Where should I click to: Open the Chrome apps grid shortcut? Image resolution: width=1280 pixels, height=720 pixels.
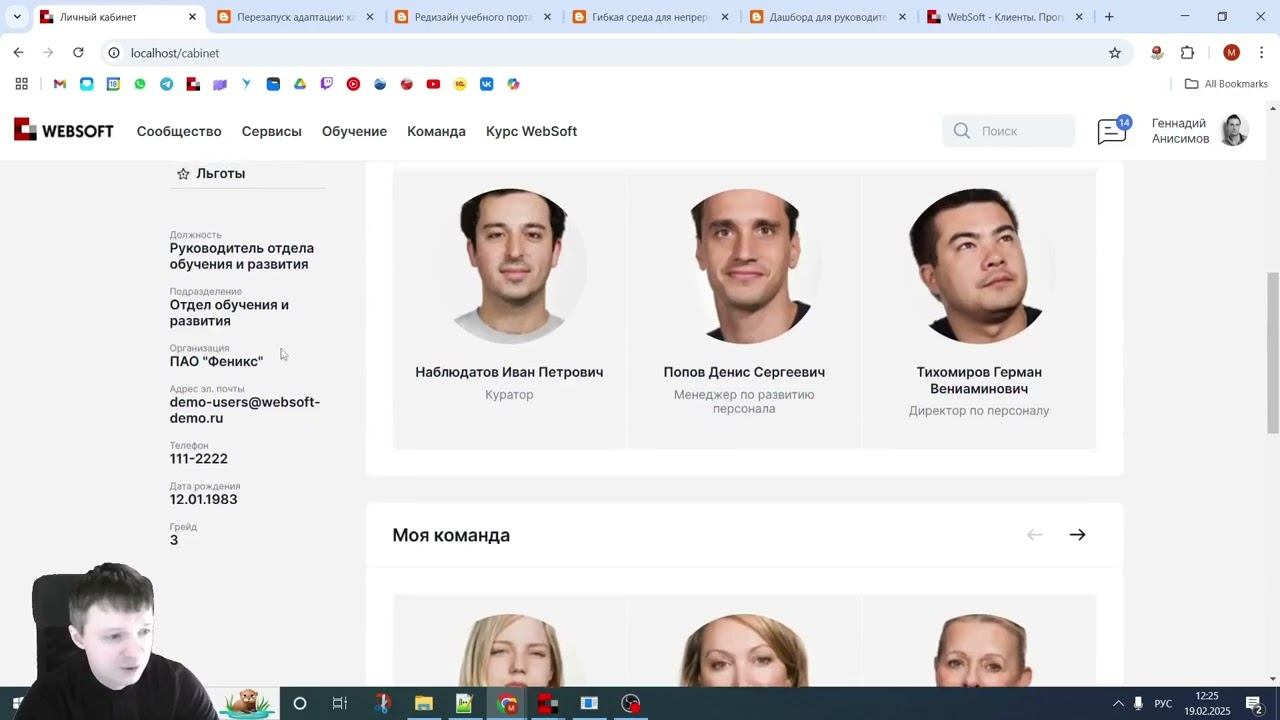(x=21, y=84)
